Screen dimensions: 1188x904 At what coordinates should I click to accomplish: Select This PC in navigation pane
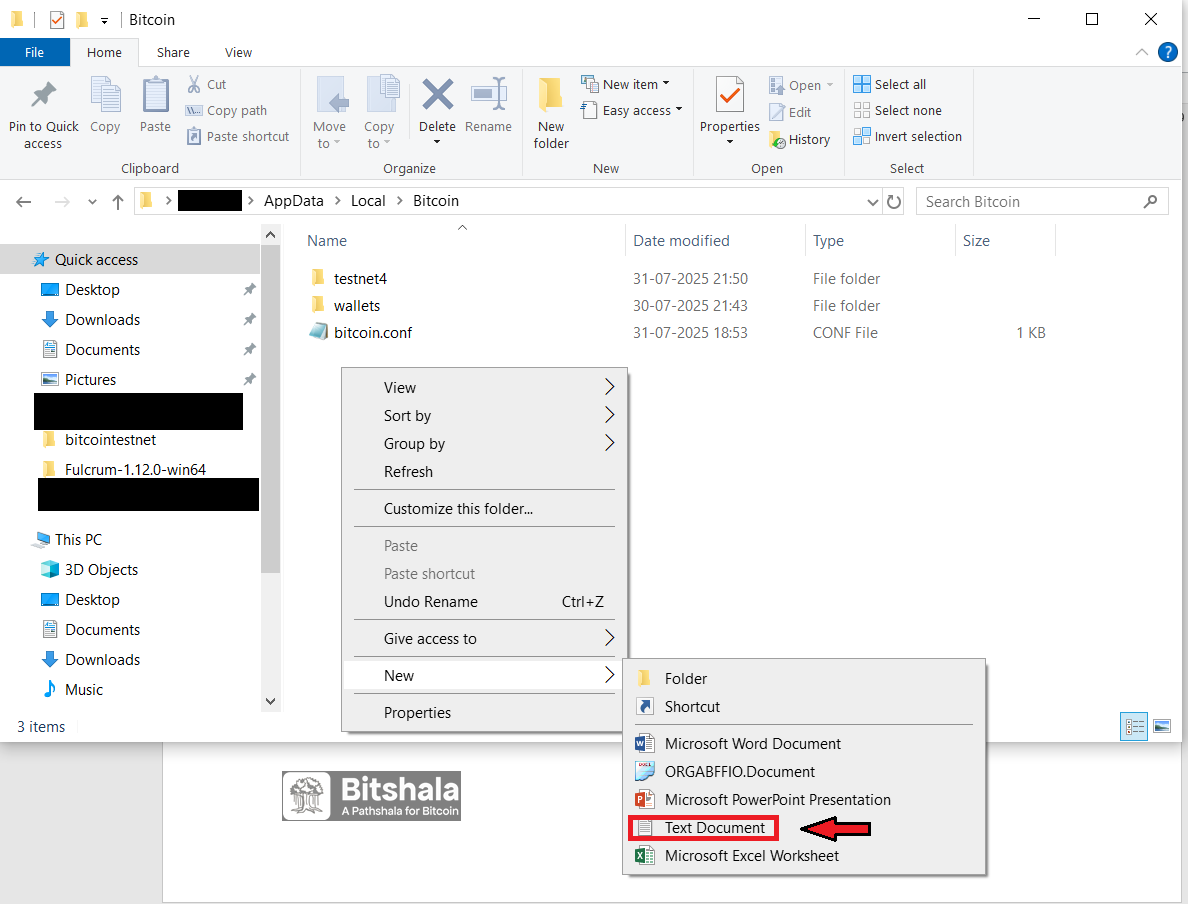click(x=78, y=540)
